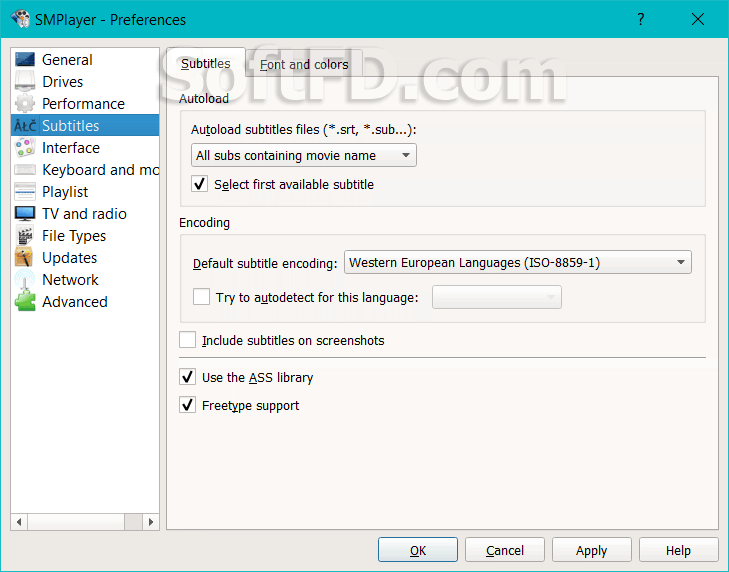Viewport: 729px width, 572px height.
Task: Open the Playlist section icon
Action: [25, 192]
